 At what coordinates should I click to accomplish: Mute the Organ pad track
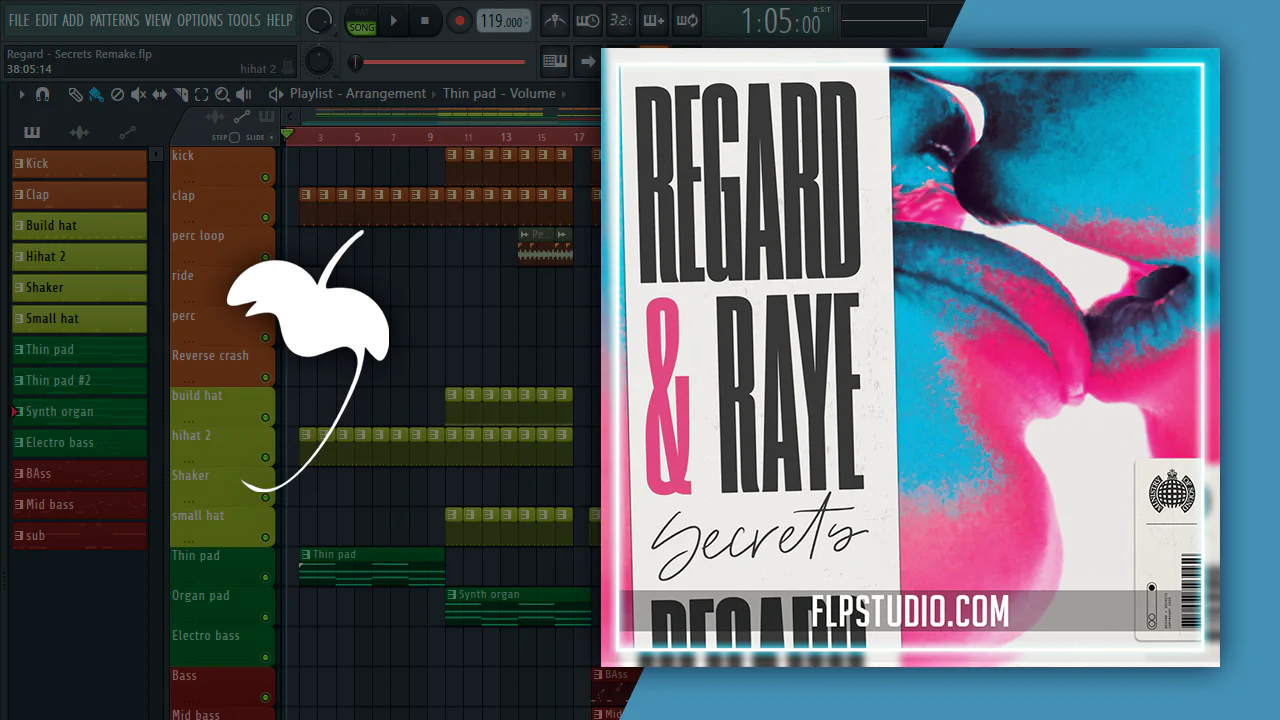pyautogui.click(x=265, y=617)
